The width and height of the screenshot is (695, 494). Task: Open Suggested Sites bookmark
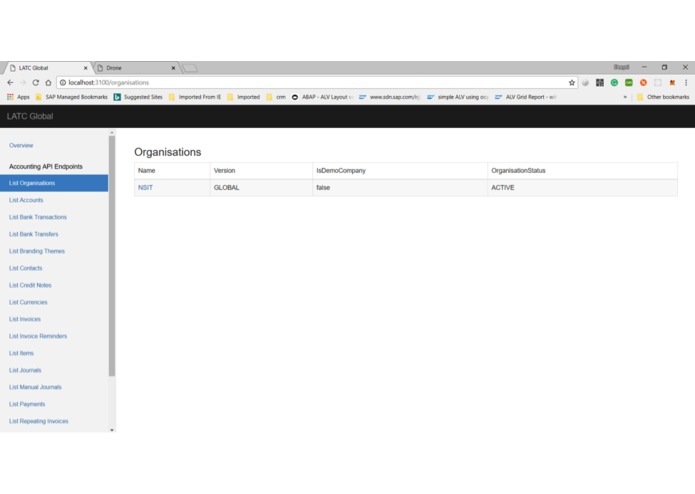click(138, 97)
